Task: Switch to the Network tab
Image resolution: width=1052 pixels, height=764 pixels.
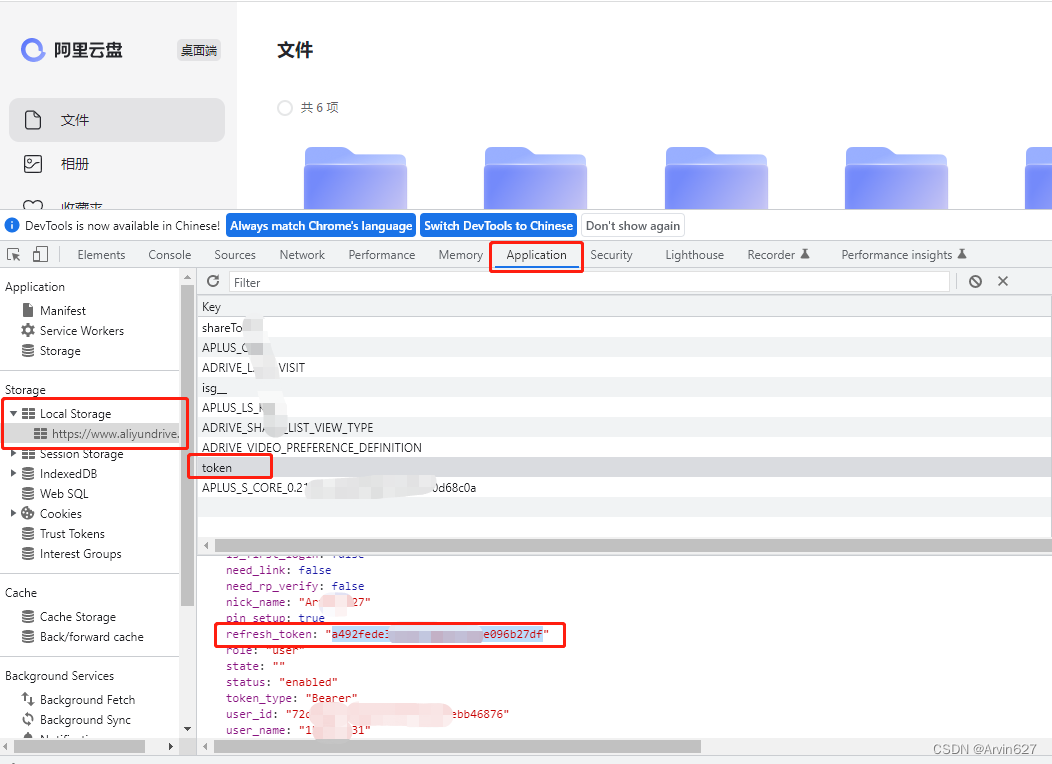Action: coord(302,255)
